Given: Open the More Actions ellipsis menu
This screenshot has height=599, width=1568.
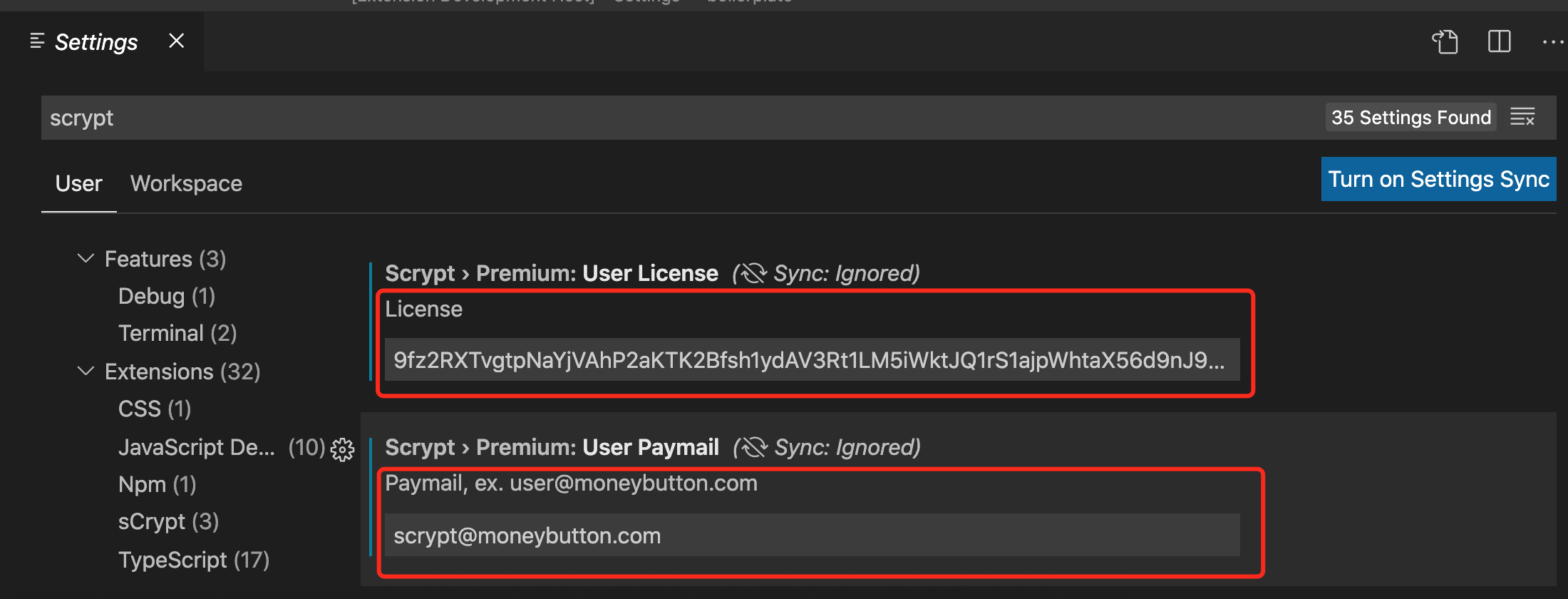Looking at the screenshot, I should [x=1553, y=42].
